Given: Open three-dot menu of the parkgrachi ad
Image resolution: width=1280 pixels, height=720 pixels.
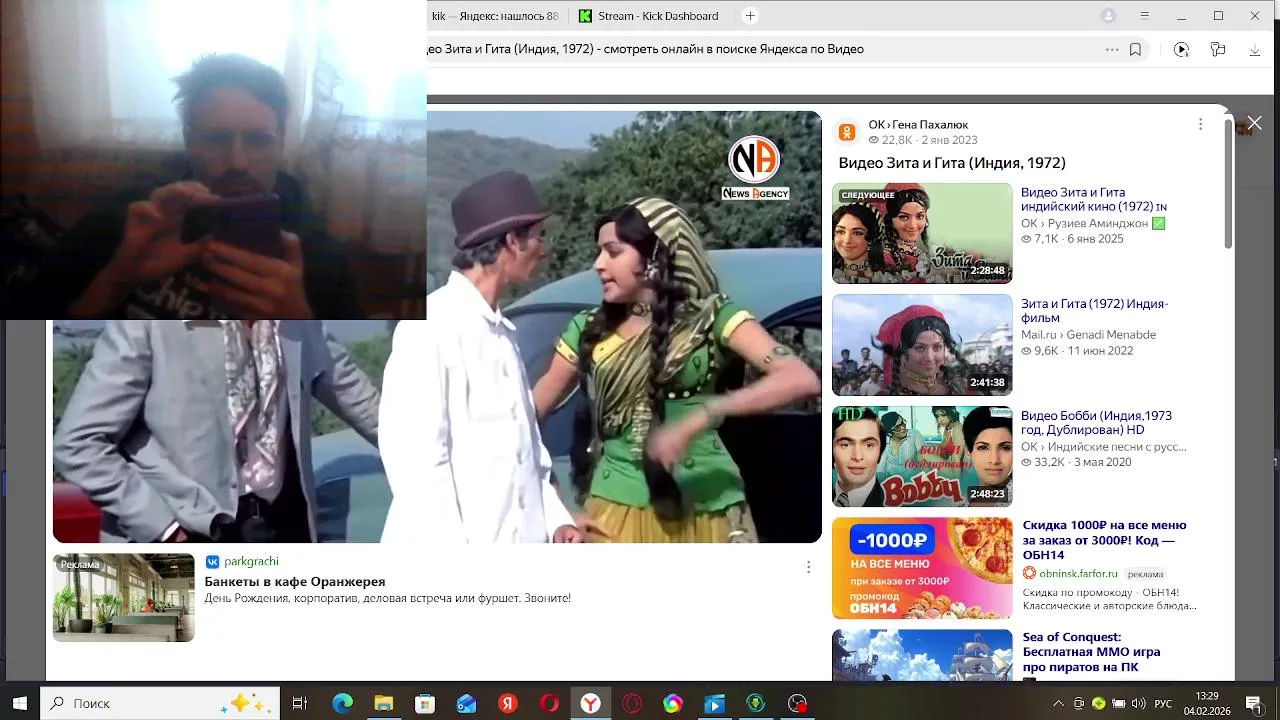Looking at the screenshot, I should click(x=808, y=567).
